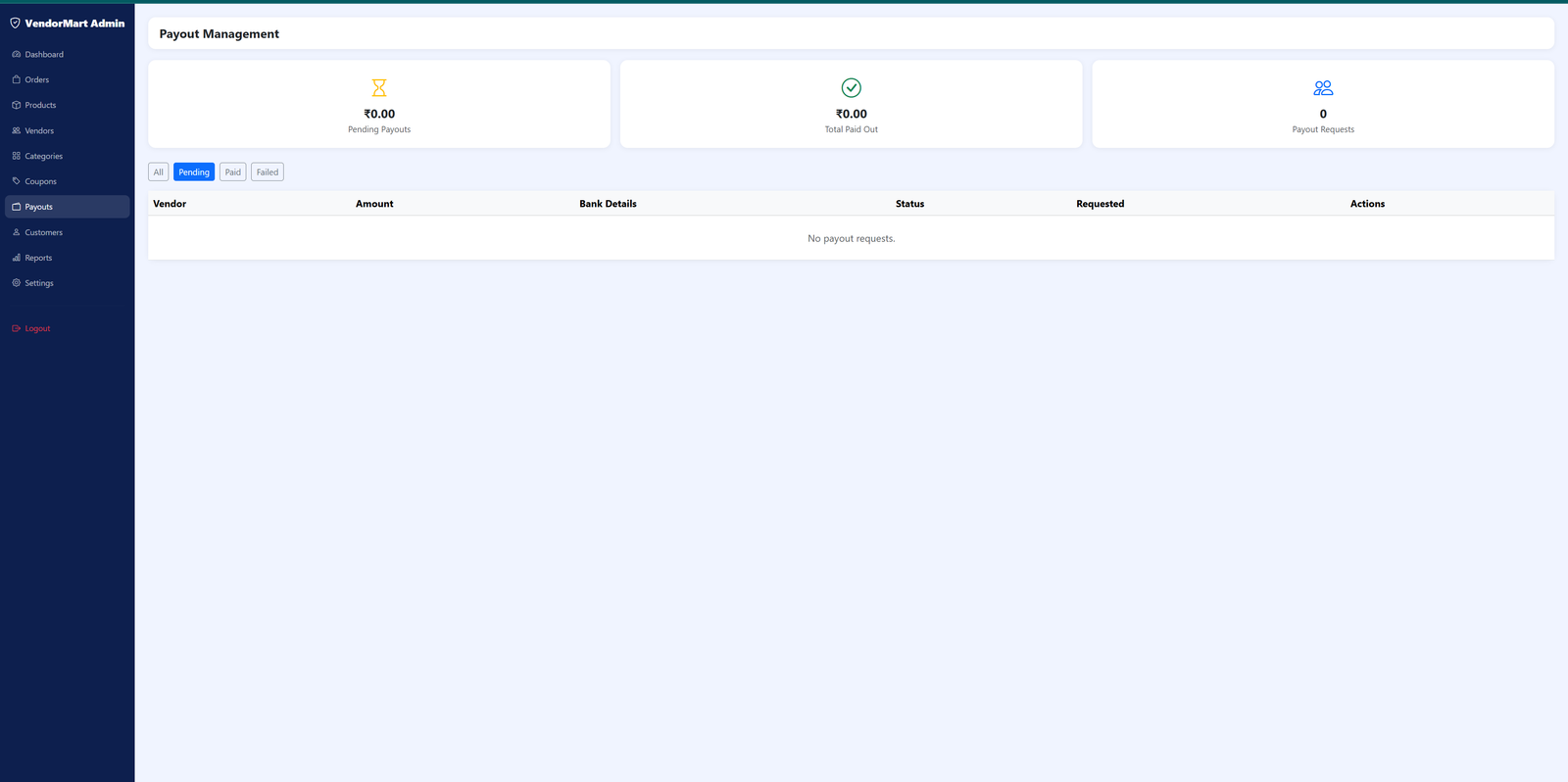The image size is (1568, 782).
Task: Open the Dashboard page
Action: pyautogui.click(x=67, y=54)
